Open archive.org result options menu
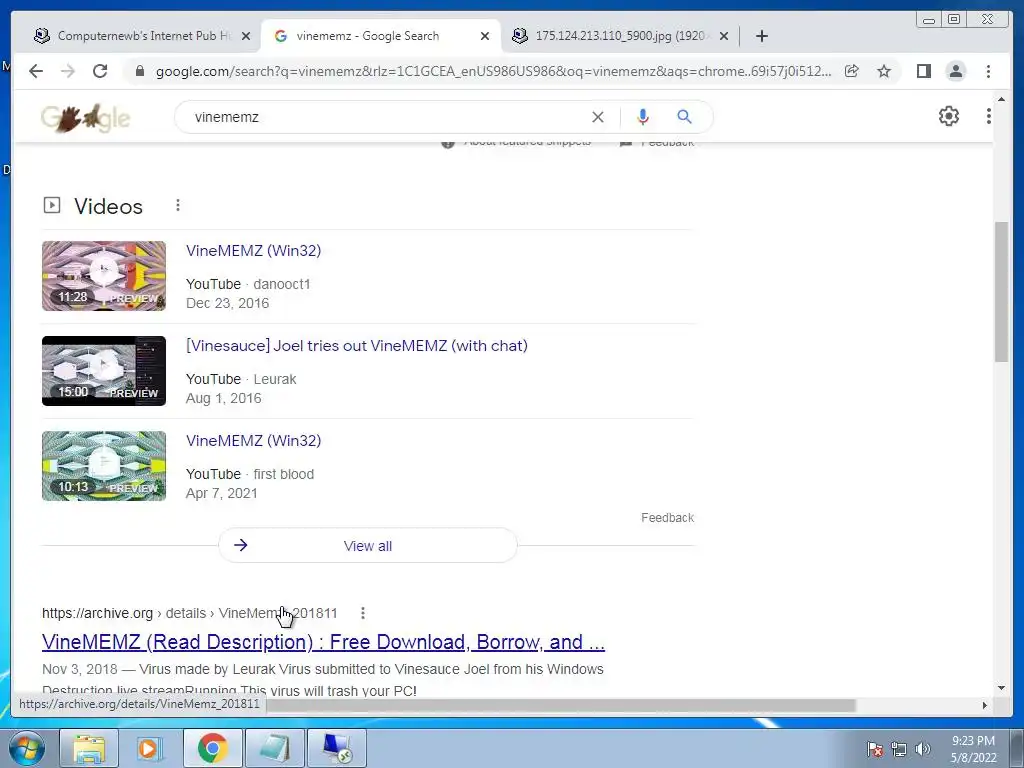The width and height of the screenshot is (1024, 768). pyautogui.click(x=362, y=613)
